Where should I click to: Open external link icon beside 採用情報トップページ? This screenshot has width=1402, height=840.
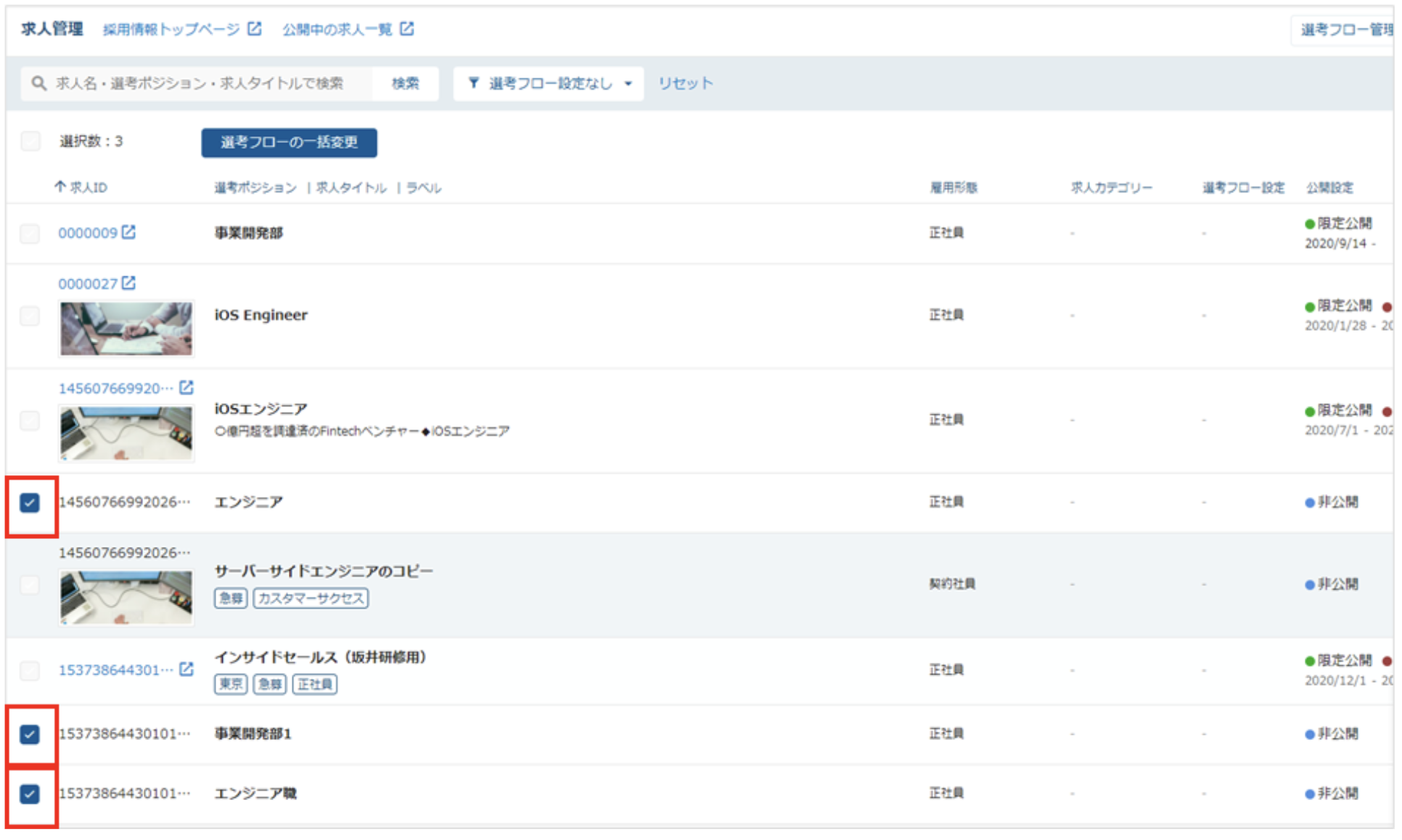click(x=254, y=28)
